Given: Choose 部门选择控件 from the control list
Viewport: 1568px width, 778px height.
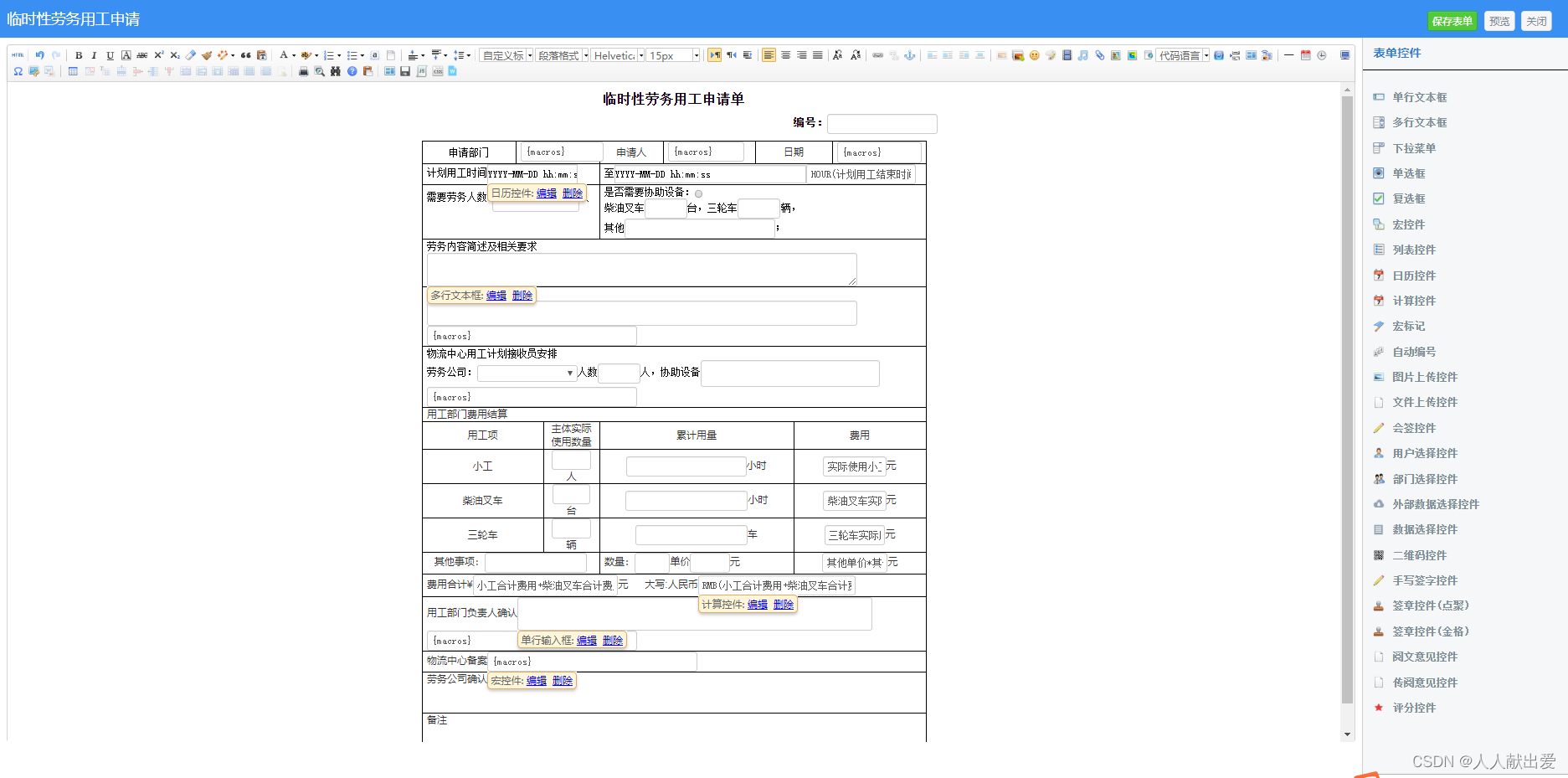Looking at the screenshot, I should click(1425, 479).
